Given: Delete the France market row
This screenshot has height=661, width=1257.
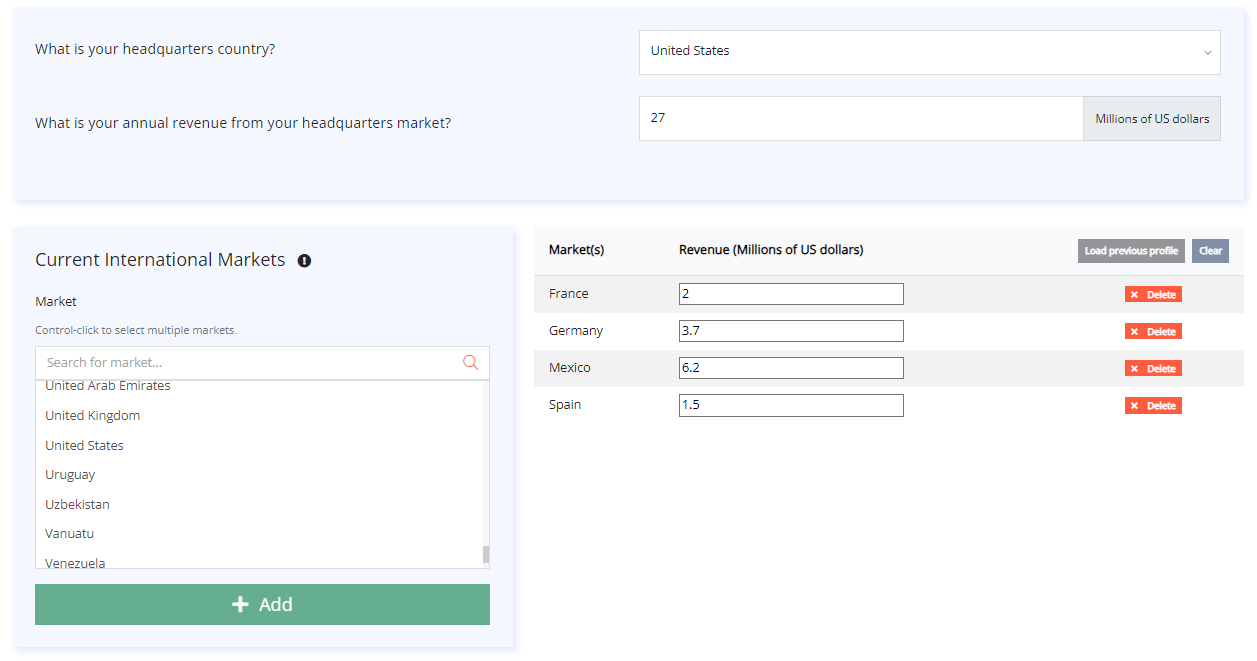Looking at the screenshot, I should [x=1153, y=295].
